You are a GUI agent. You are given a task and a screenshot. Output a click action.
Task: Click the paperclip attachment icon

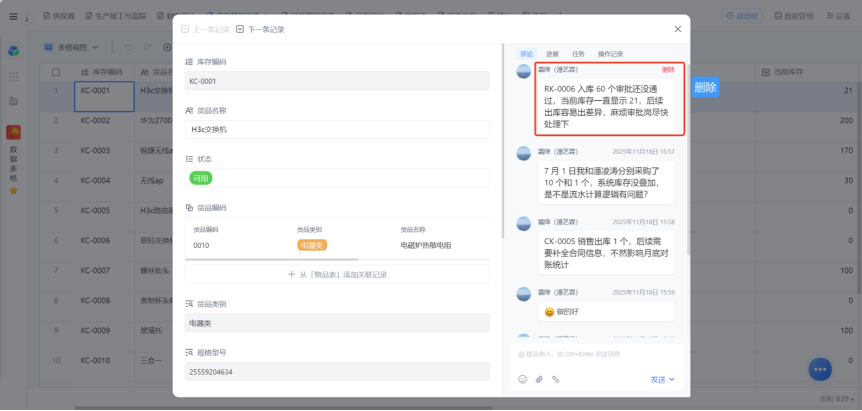point(539,379)
